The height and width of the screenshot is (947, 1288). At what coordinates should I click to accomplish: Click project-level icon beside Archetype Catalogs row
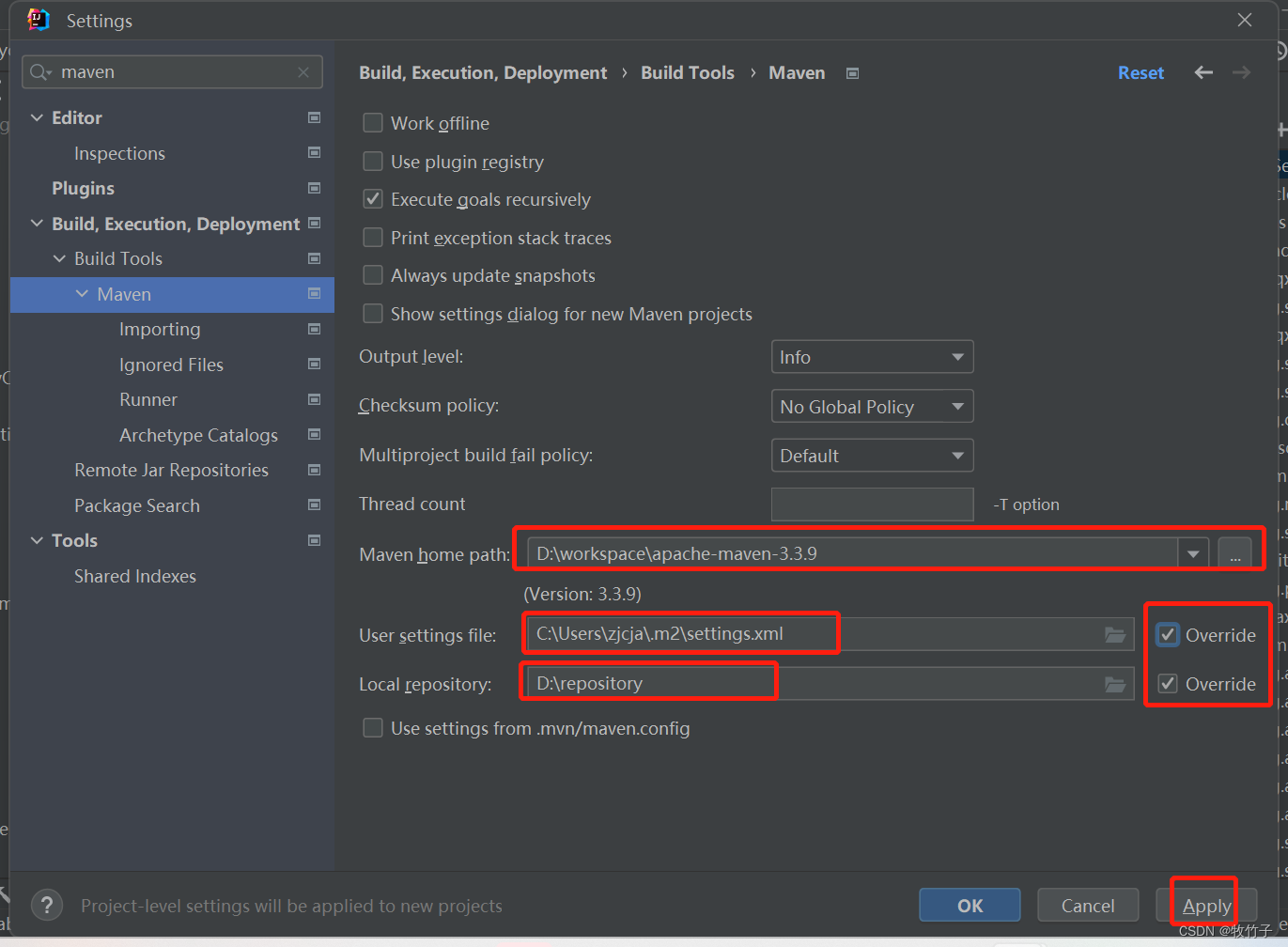pyautogui.click(x=314, y=434)
